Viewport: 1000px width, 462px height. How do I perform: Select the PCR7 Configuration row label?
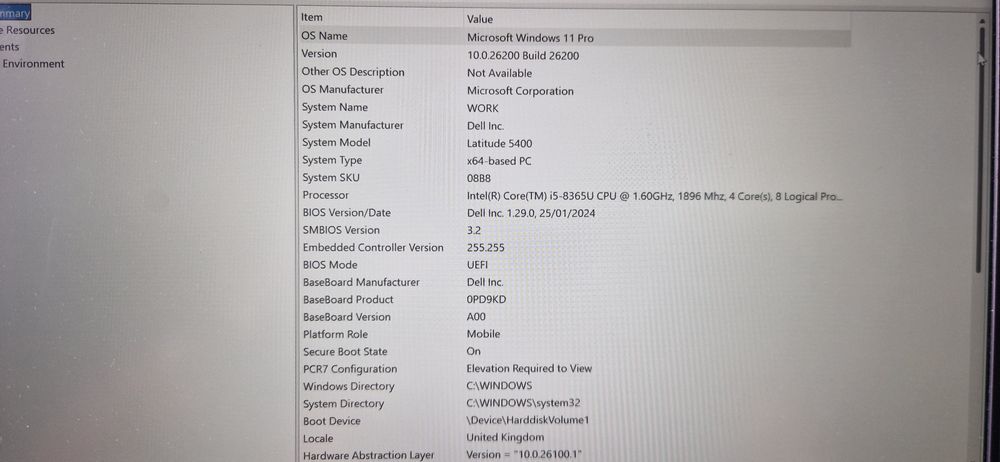pos(350,369)
